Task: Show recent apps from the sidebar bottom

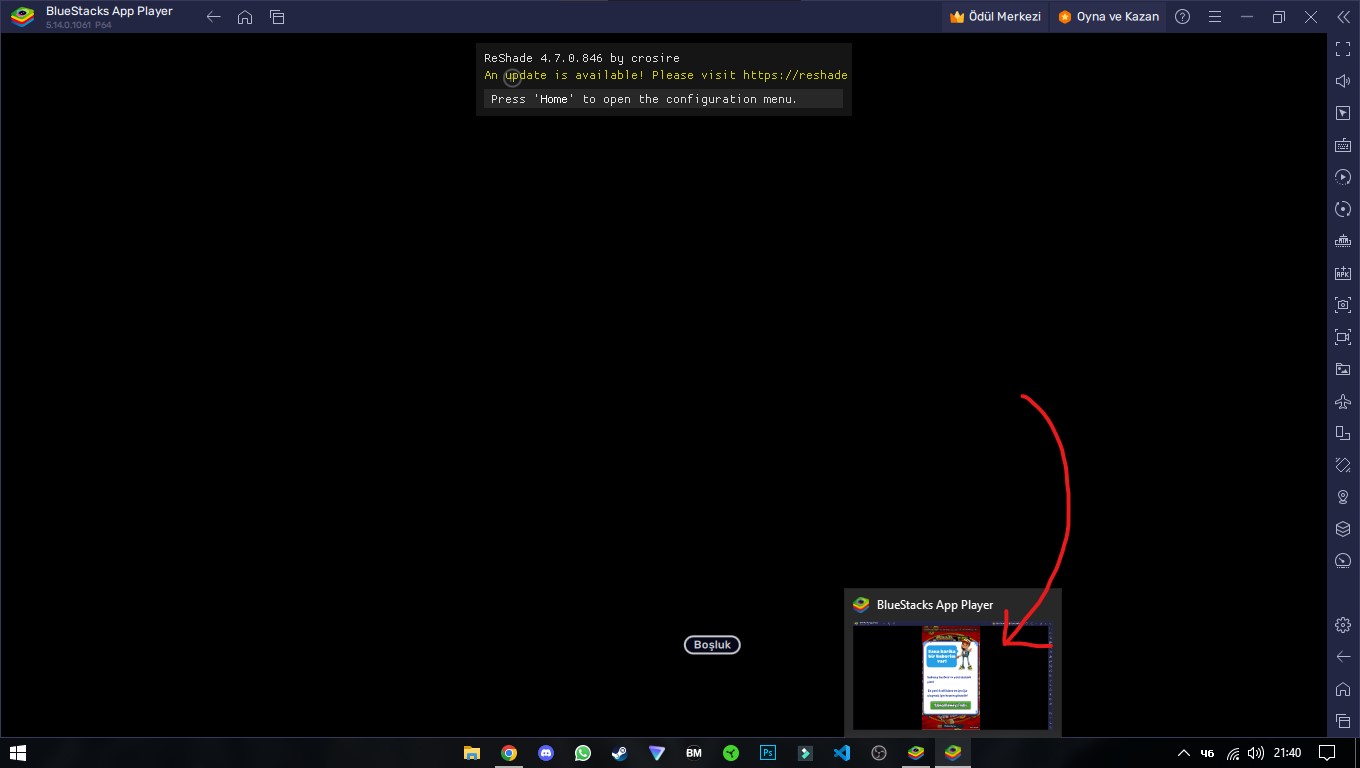Action: (x=1343, y=721)
